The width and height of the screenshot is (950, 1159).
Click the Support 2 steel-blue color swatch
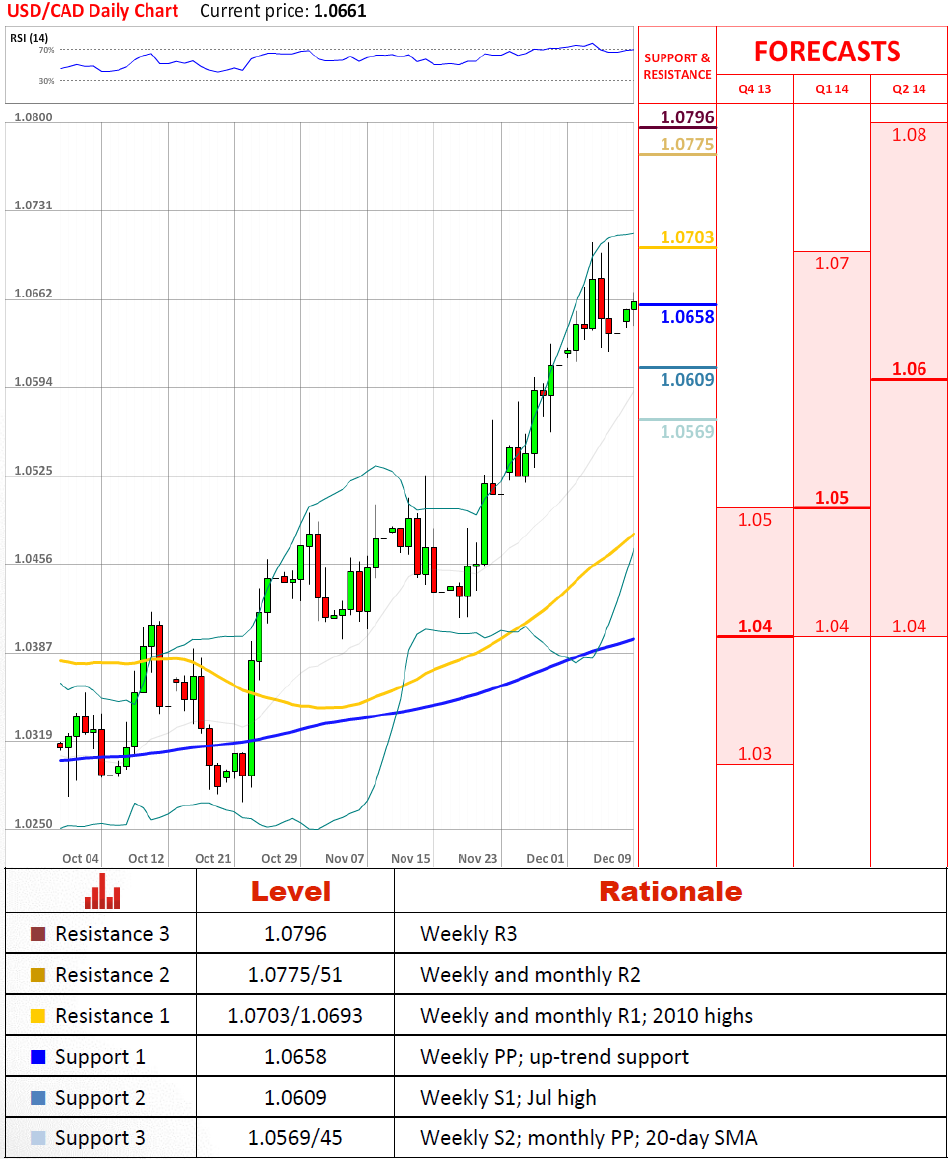[38, 1098]
